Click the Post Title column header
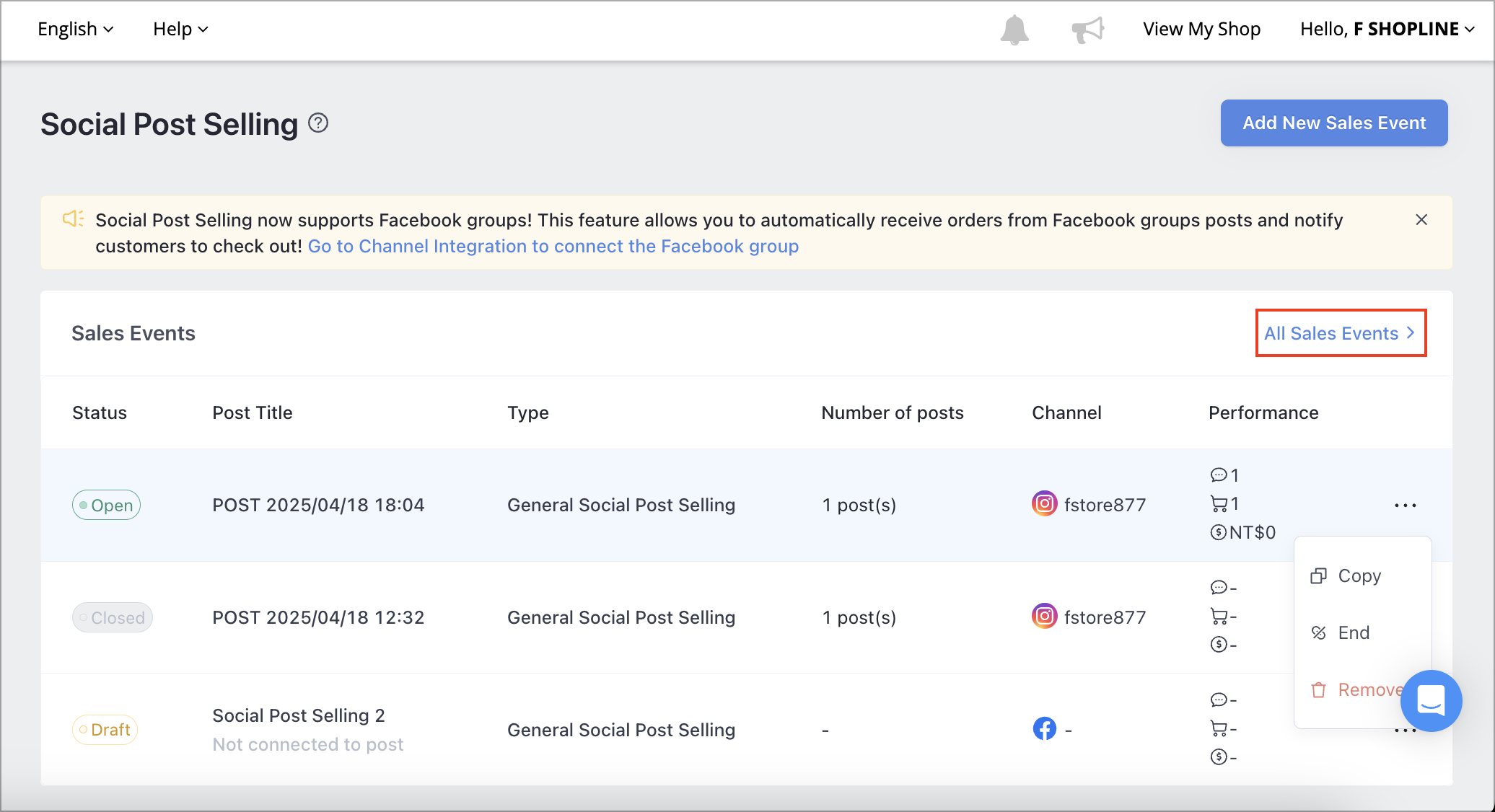1495x812 pixels. [x=253, y=412]
